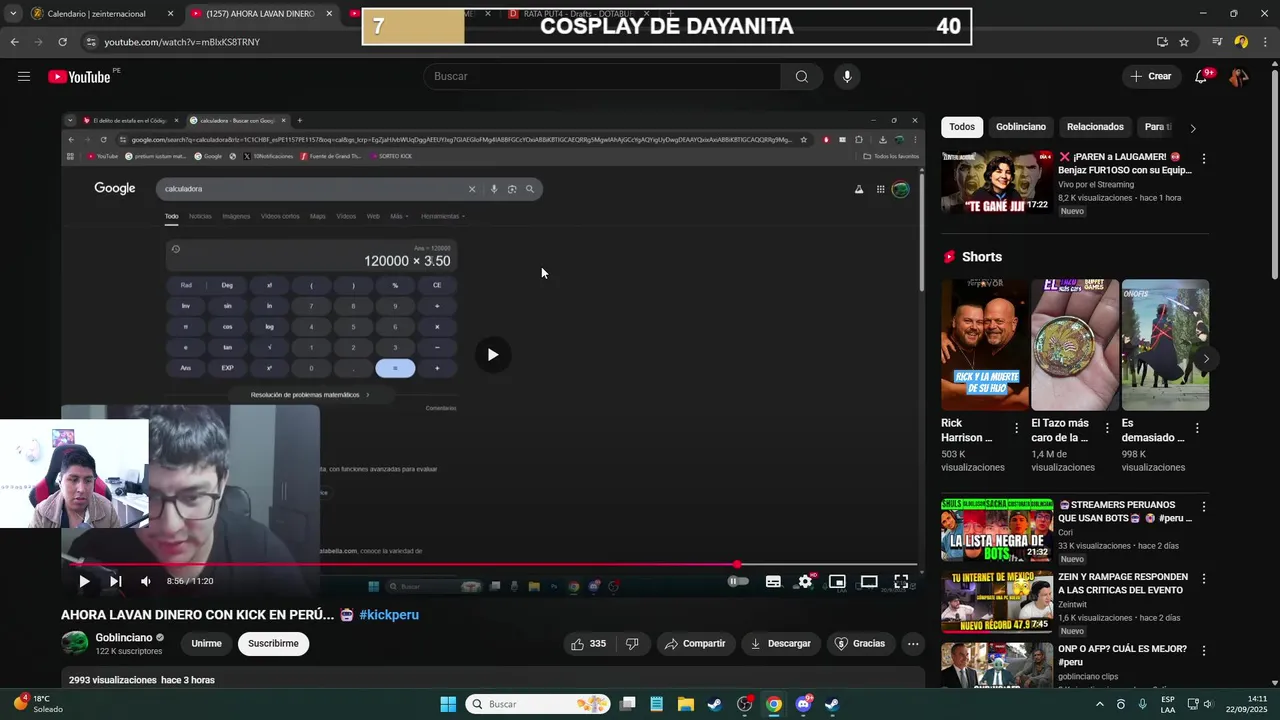Open the player settings gear
This screenshot has width=1280, height=720.
coord(805,581)
